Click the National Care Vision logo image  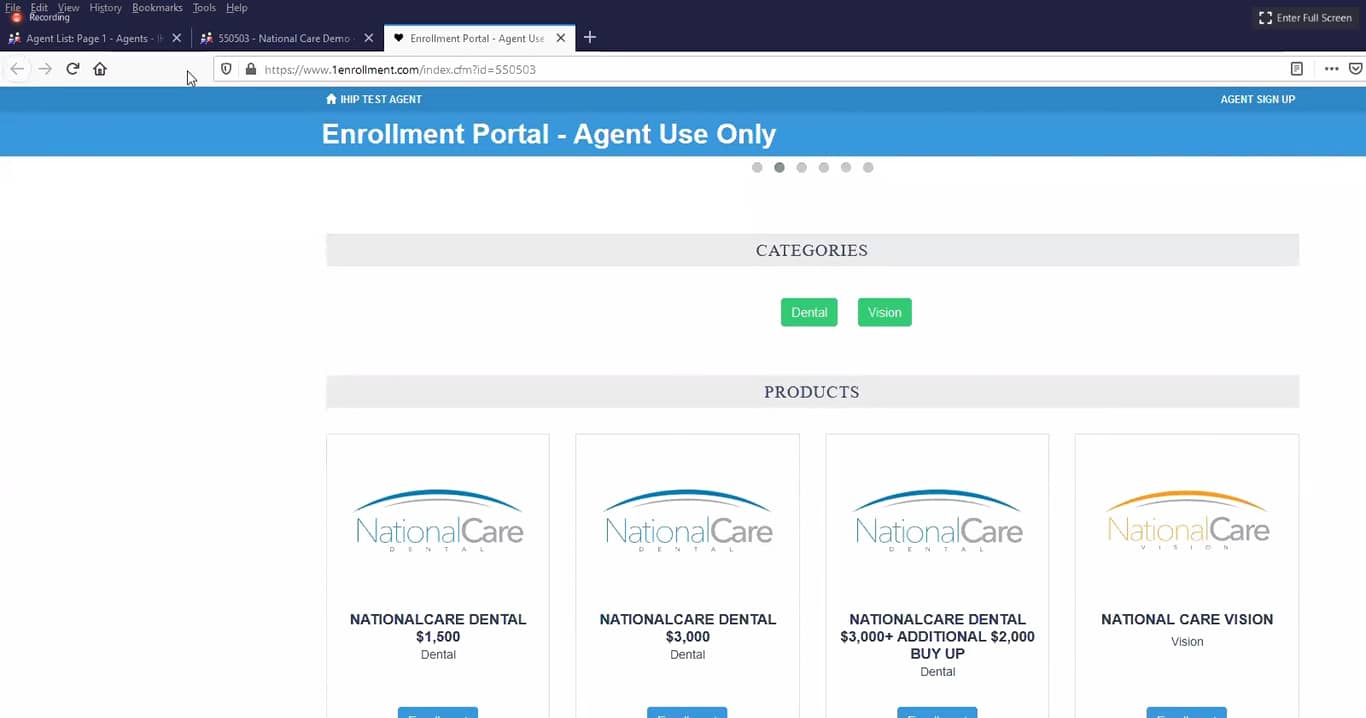(x=1187, y=520)
